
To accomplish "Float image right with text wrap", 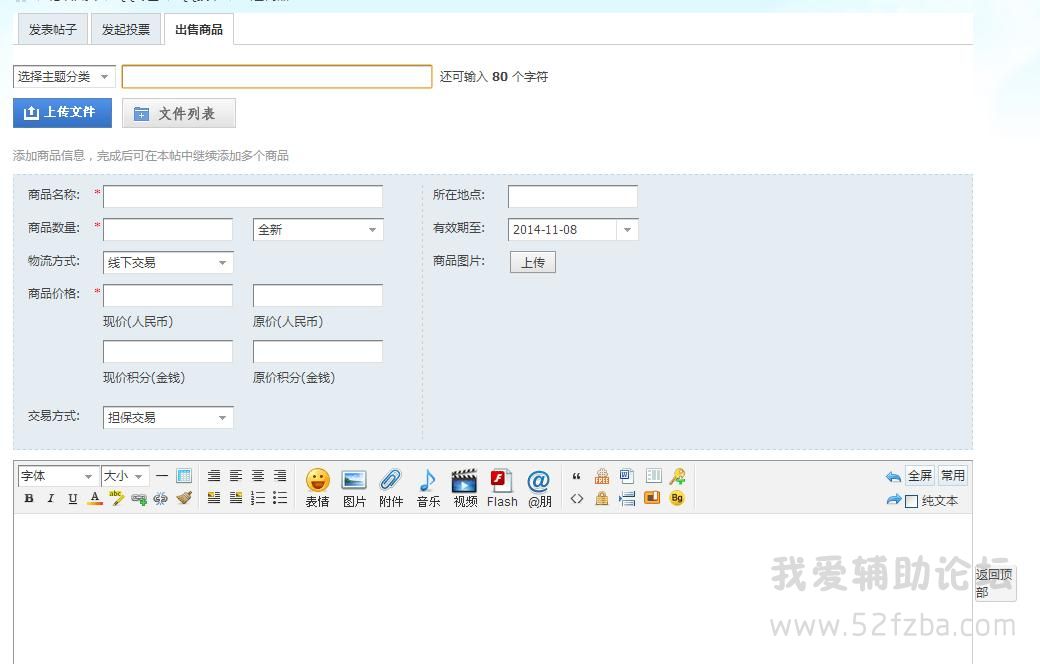I will (235, 498).
